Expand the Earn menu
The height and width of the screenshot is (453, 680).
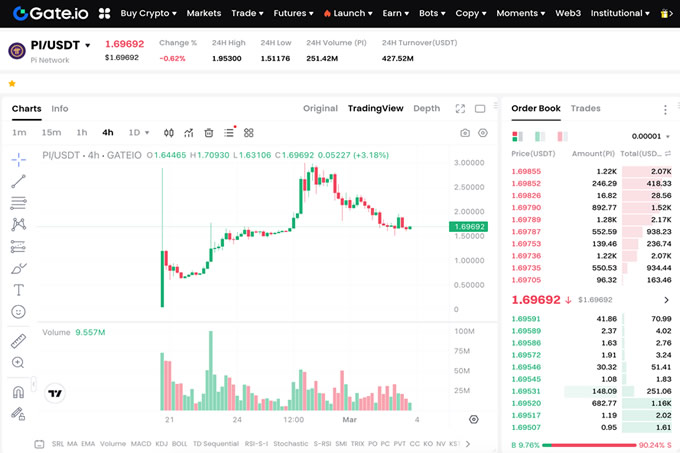[396, 13]
